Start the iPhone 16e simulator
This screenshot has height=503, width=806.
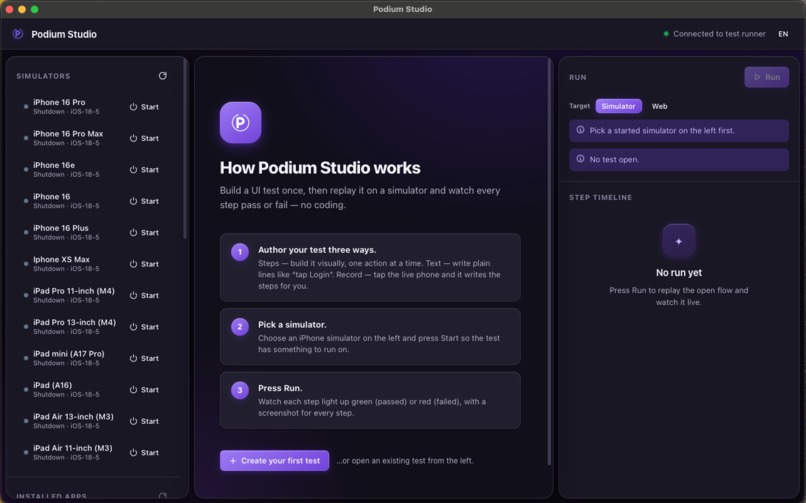point(144,170)
